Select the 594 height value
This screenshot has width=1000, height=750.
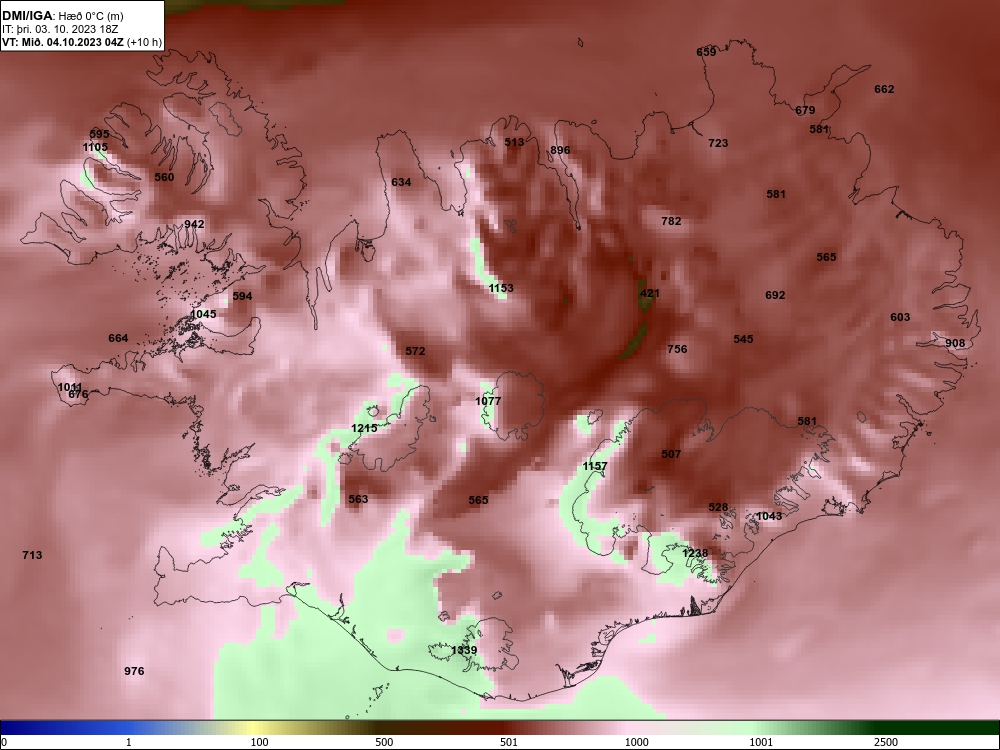pyautogui.click(x=242, y=297)
